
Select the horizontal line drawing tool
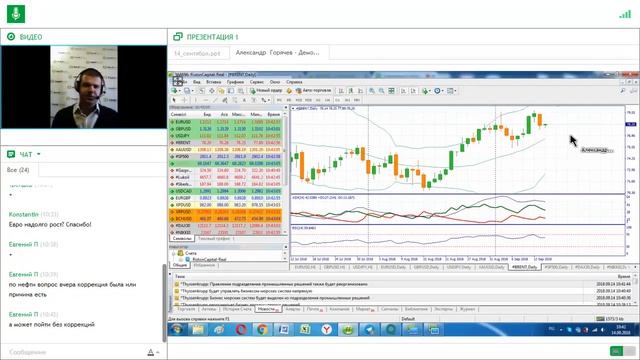(x=205, y=100)
